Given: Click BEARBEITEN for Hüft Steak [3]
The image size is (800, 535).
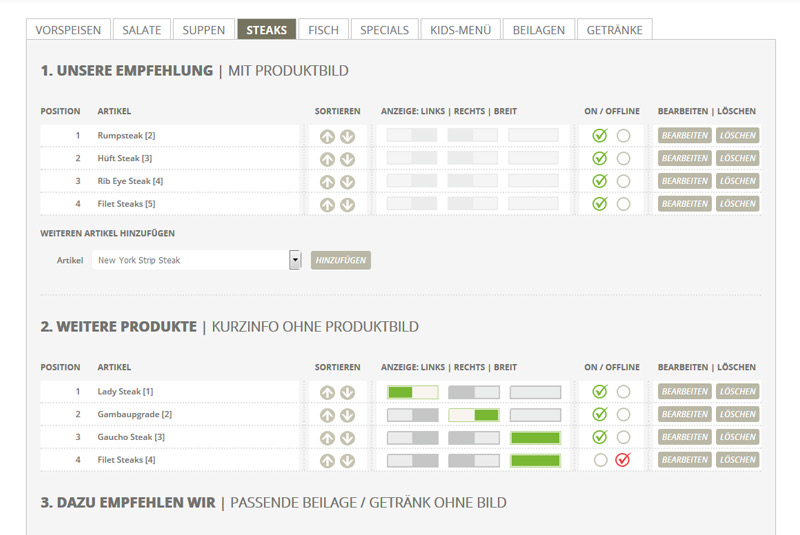Looking at the screenshot, I should pyautogui.click(x=685, y=158).
